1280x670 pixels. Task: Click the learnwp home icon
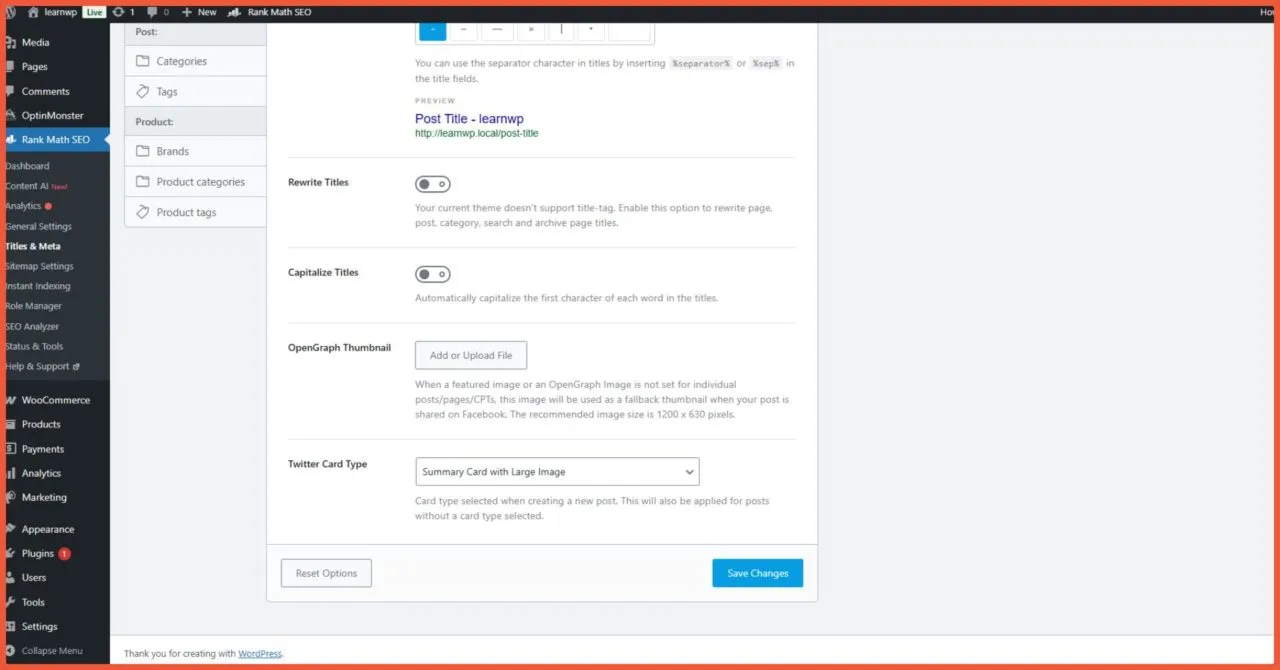[x=33, y=12]
